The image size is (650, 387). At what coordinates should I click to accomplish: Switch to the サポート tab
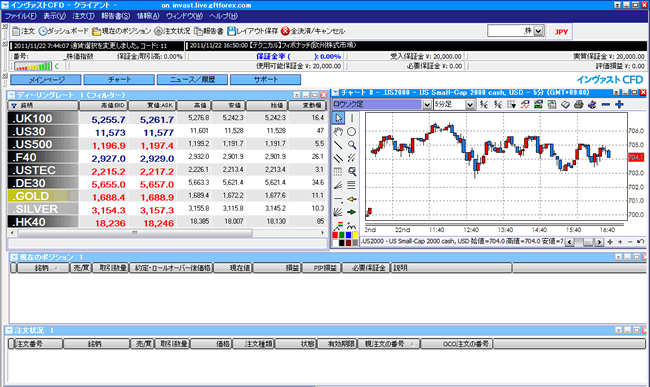click(x=265, y=80)
